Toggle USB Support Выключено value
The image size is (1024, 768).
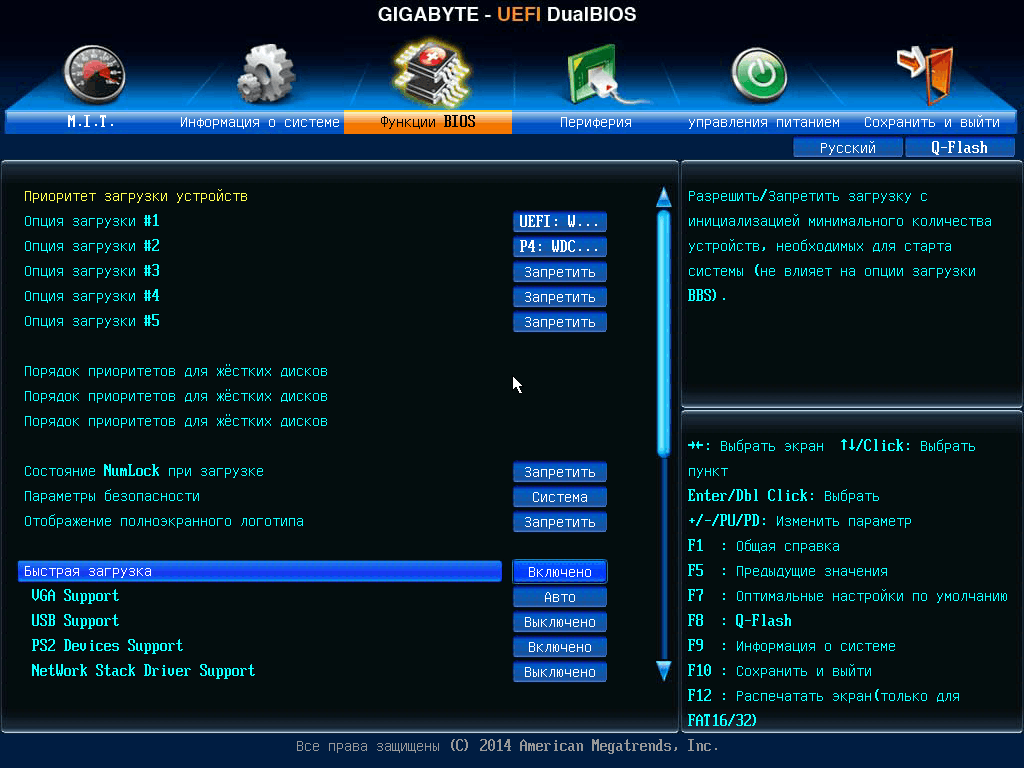[x=560, y=622]
